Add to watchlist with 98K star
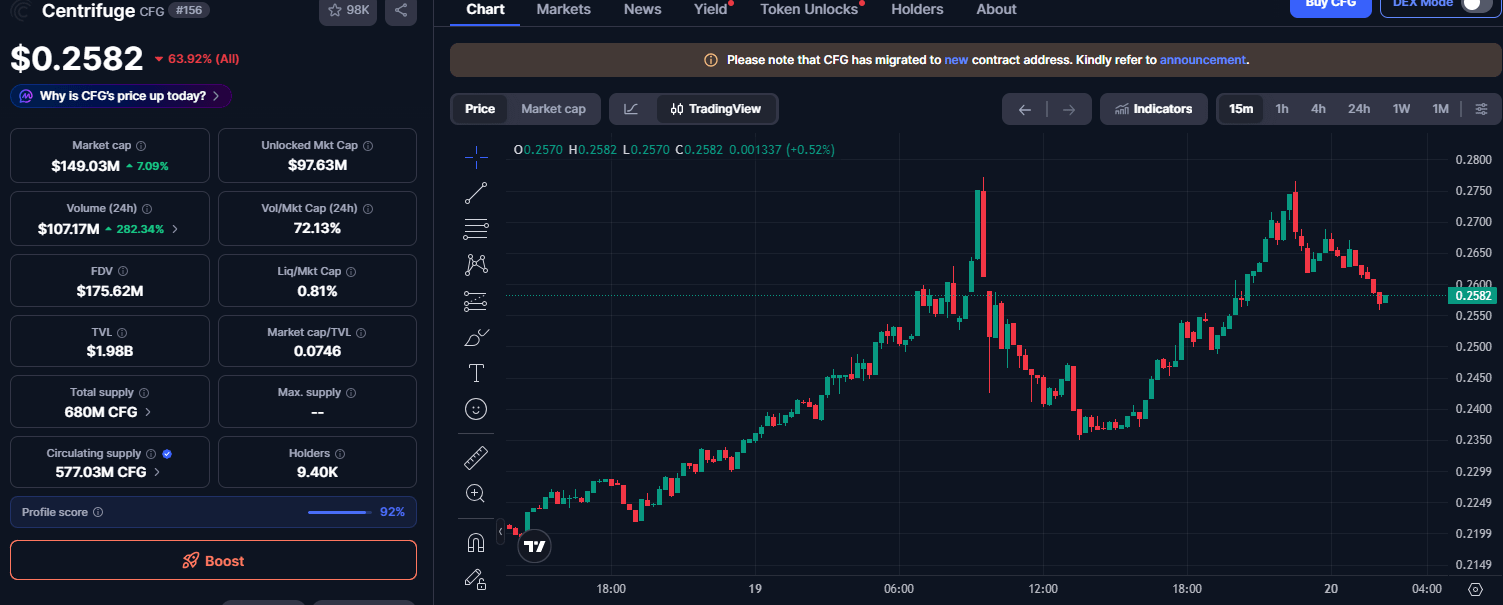Screen dimensions: 1503x605 348,10
